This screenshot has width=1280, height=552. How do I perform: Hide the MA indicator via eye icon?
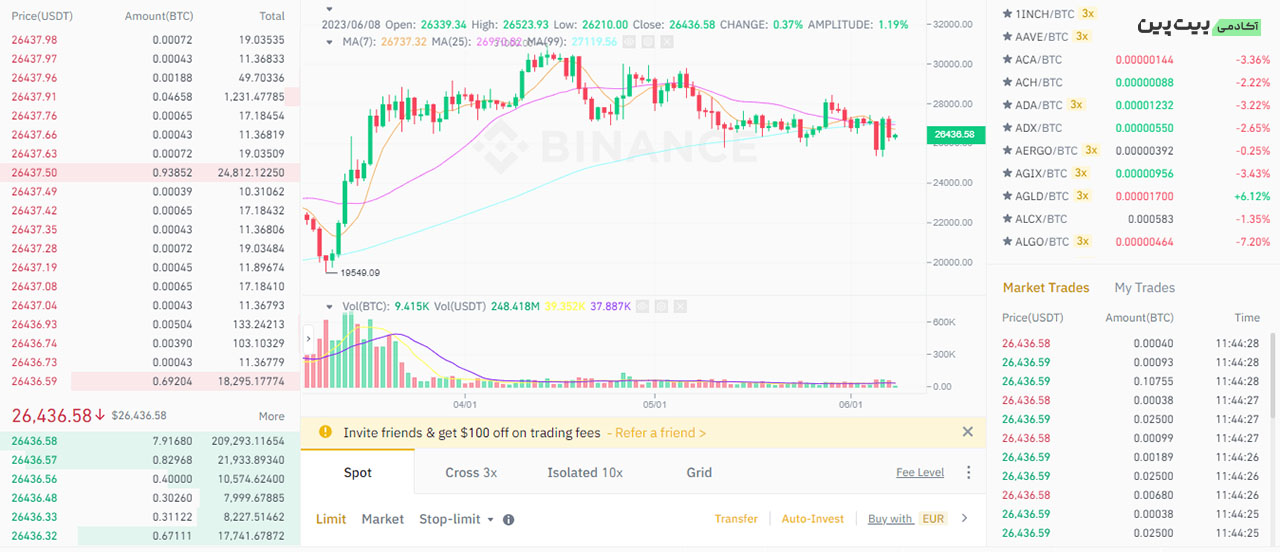point(629,41)
